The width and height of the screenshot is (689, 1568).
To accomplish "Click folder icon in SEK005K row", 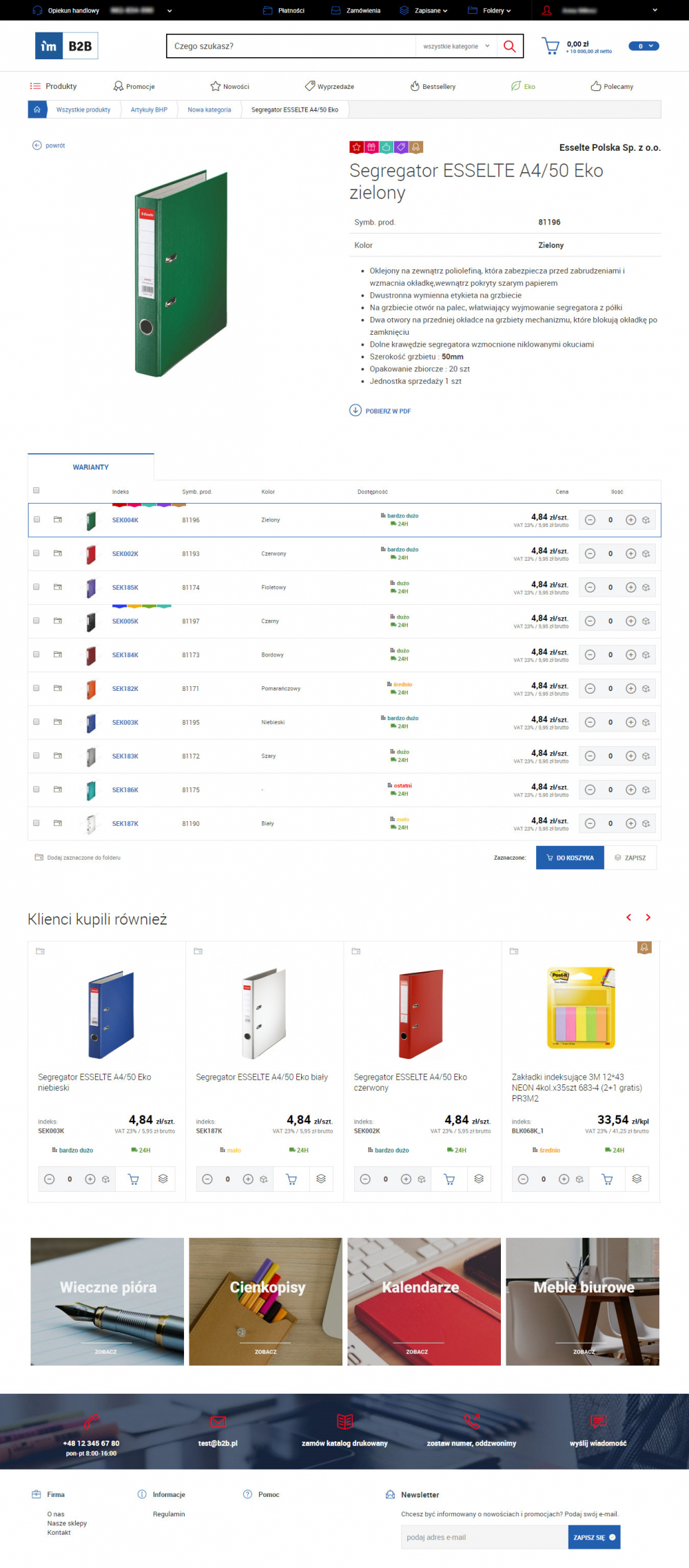I will click(58, 621).
